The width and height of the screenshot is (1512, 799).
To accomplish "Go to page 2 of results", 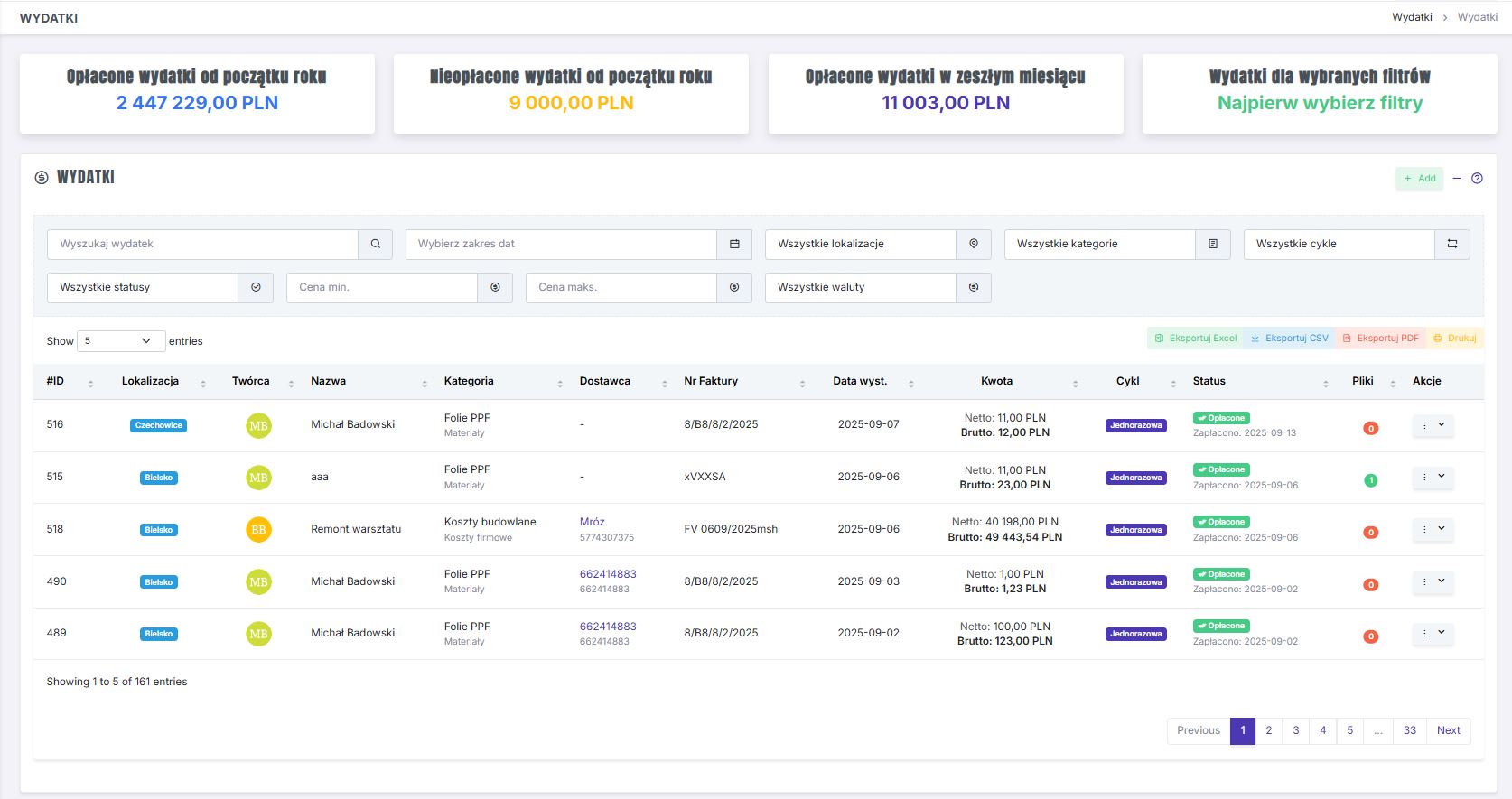I will [1268, 730].
